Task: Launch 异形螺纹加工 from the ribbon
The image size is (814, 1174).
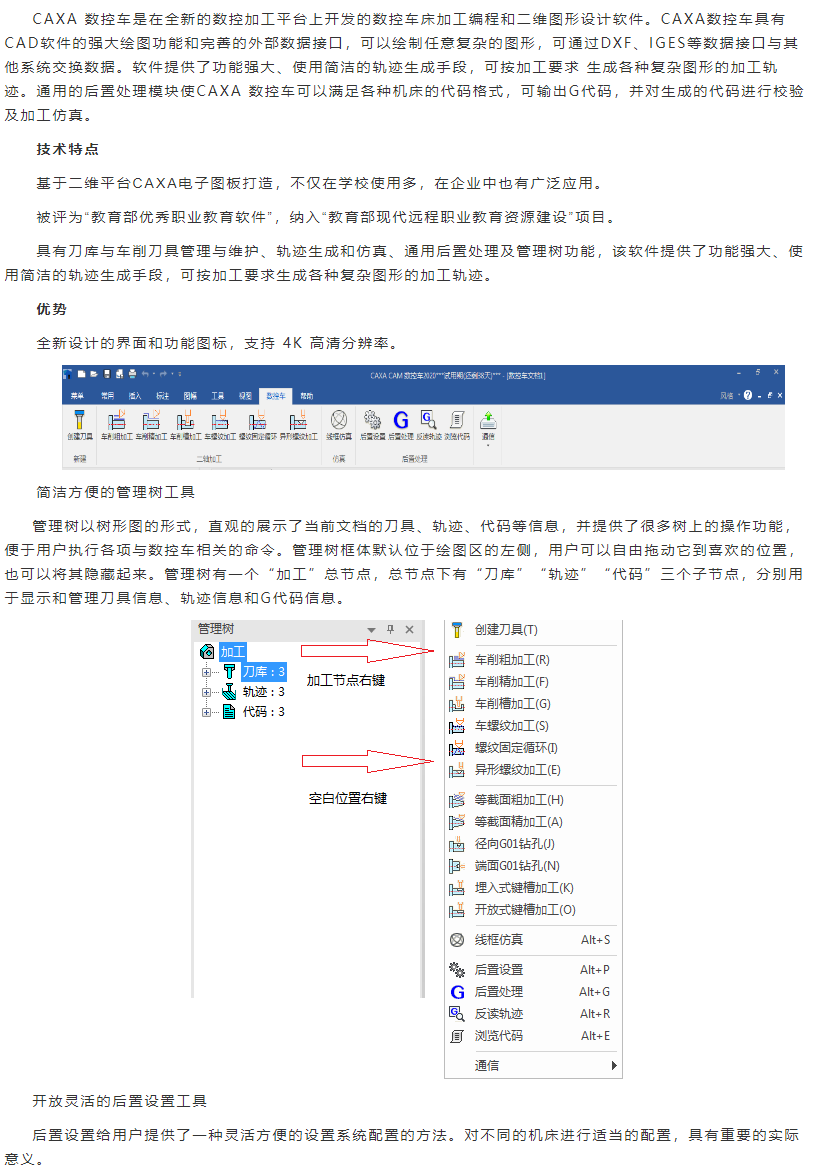Action: point(299,424)
